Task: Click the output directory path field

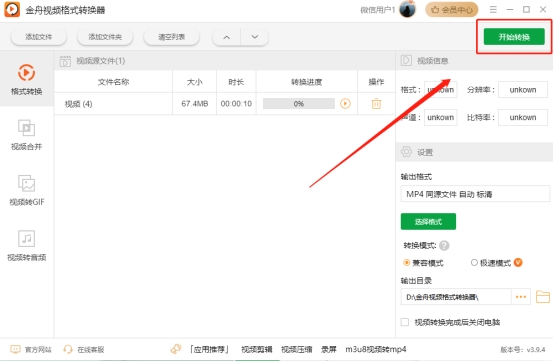Action: [456, 297]
